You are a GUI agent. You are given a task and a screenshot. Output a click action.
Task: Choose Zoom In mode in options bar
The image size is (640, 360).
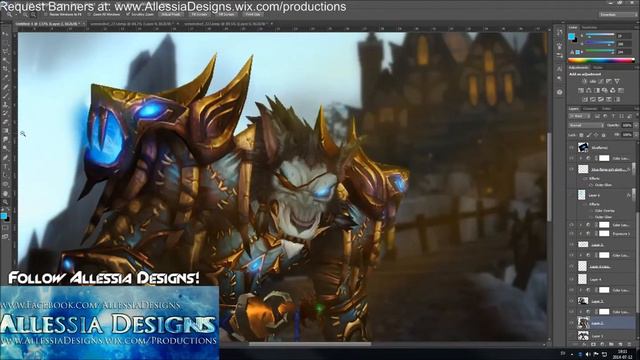(x=25, y=15)
